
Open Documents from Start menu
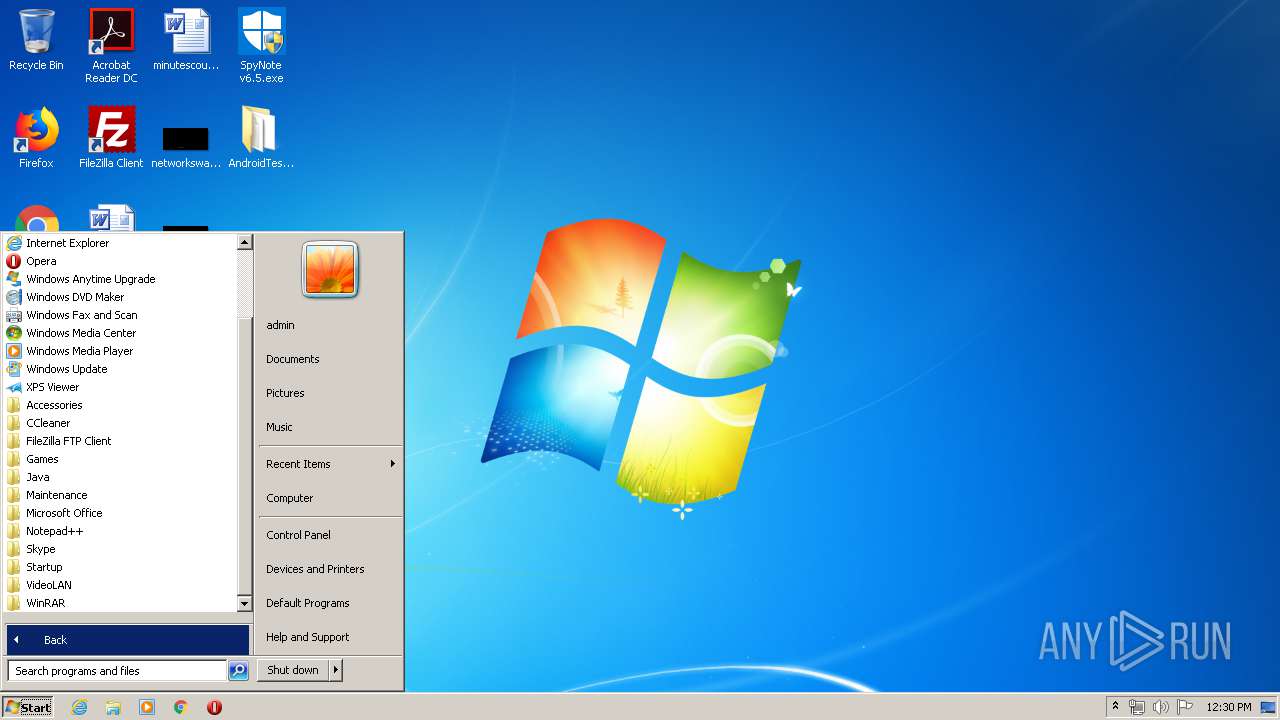[x=330, y=359]
